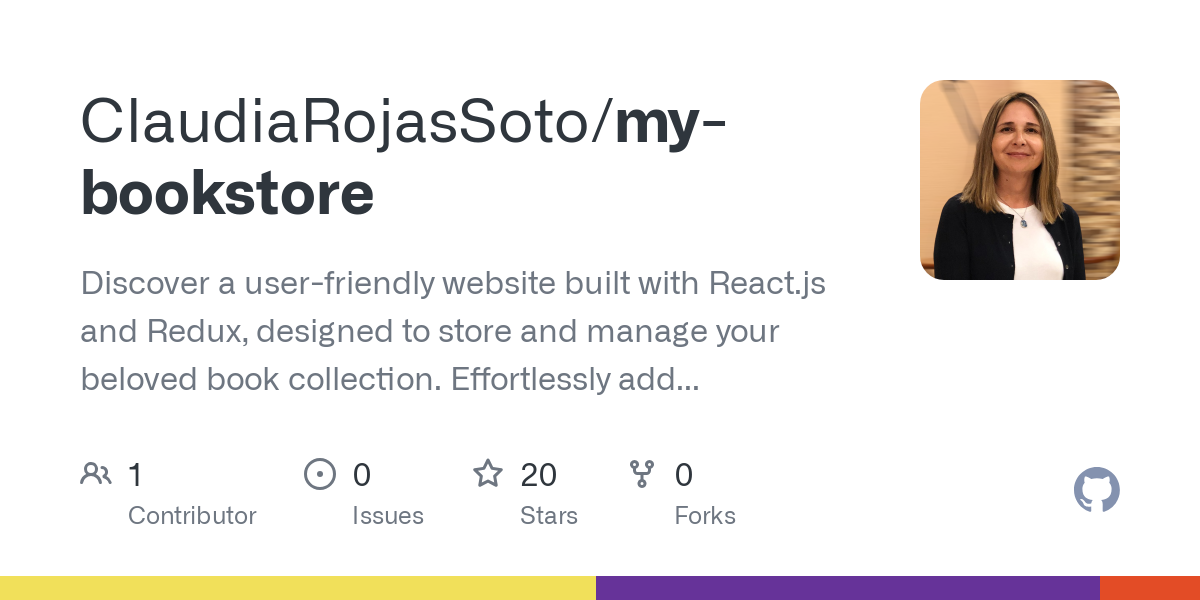Click the orange-red language bar segment
The height and width of the screenshot is (600, 1200).
1150,588
